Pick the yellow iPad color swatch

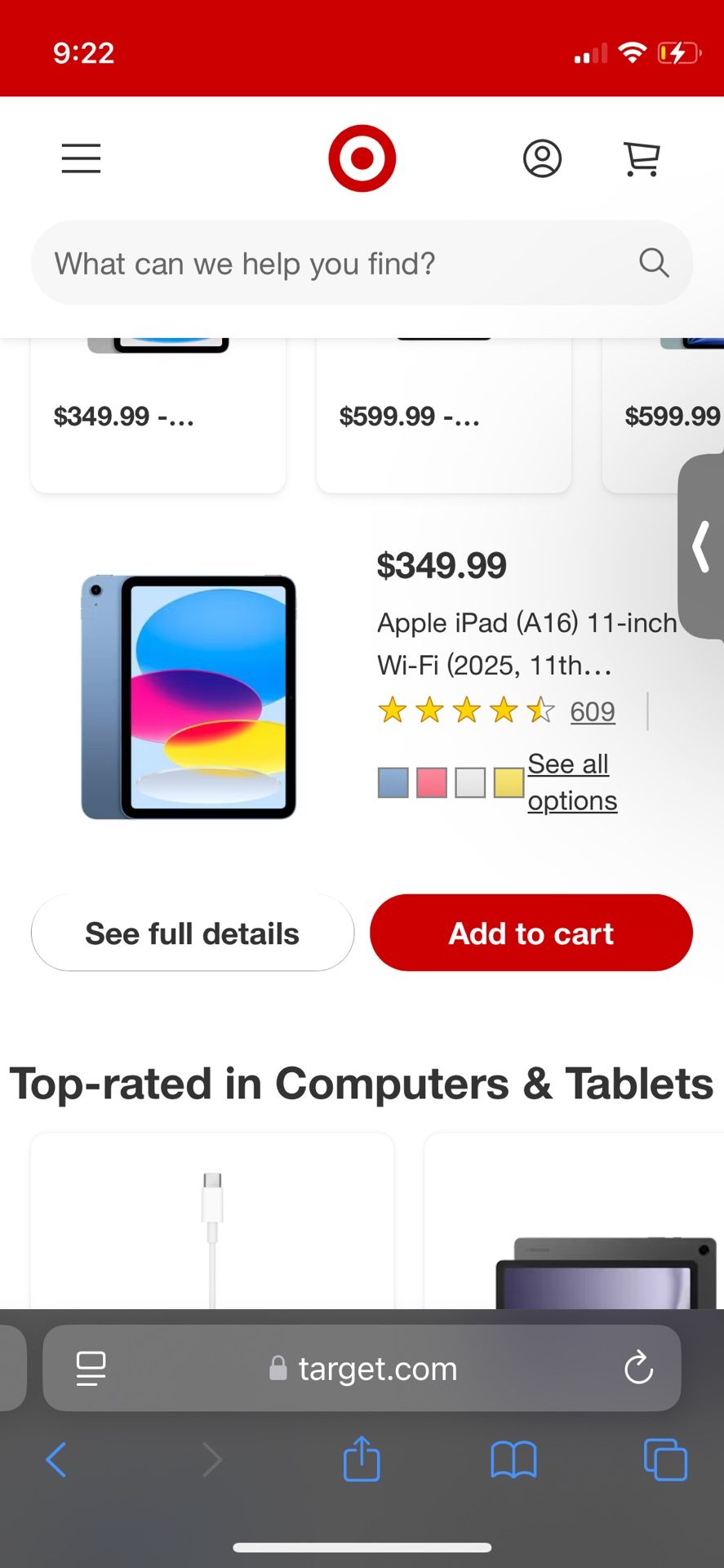(509, 782)
